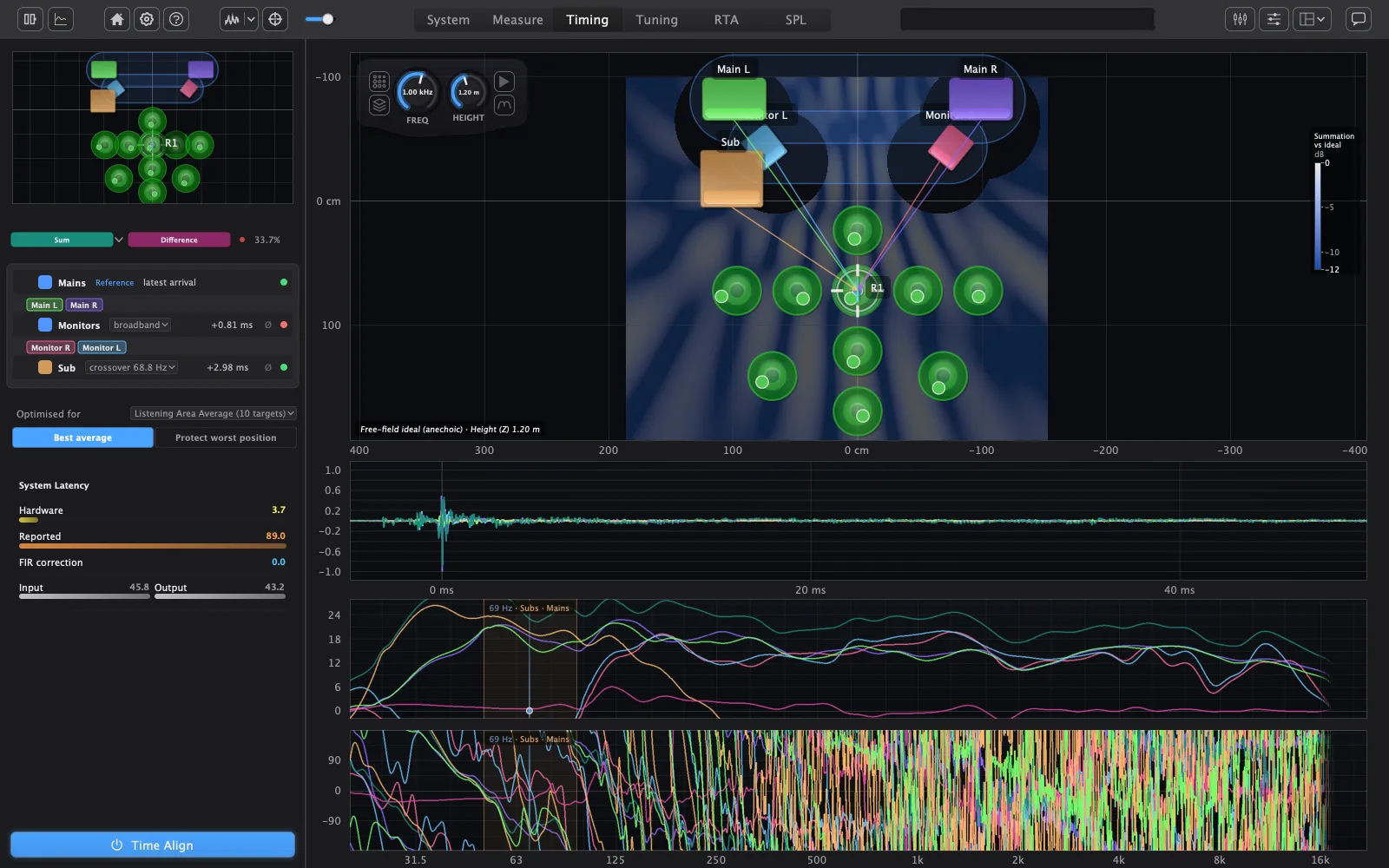The image size is (1389, 868).
Task: Click polarity invert icon in Sub row
Action: click(268, 368)
